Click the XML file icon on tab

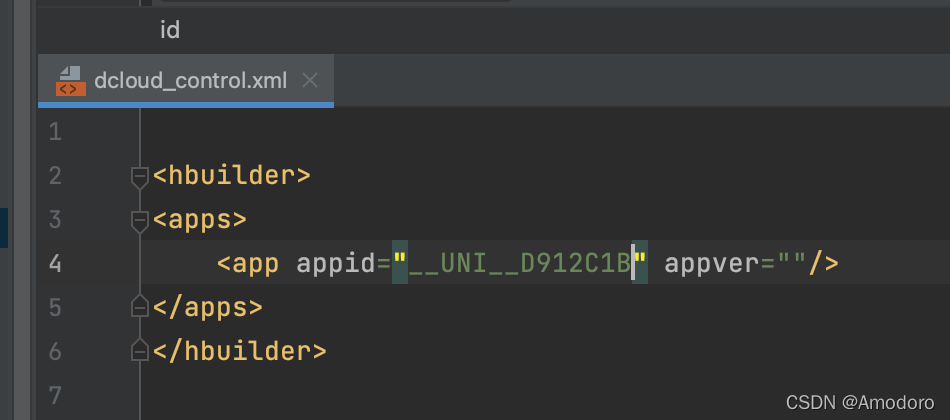(71, 81)
